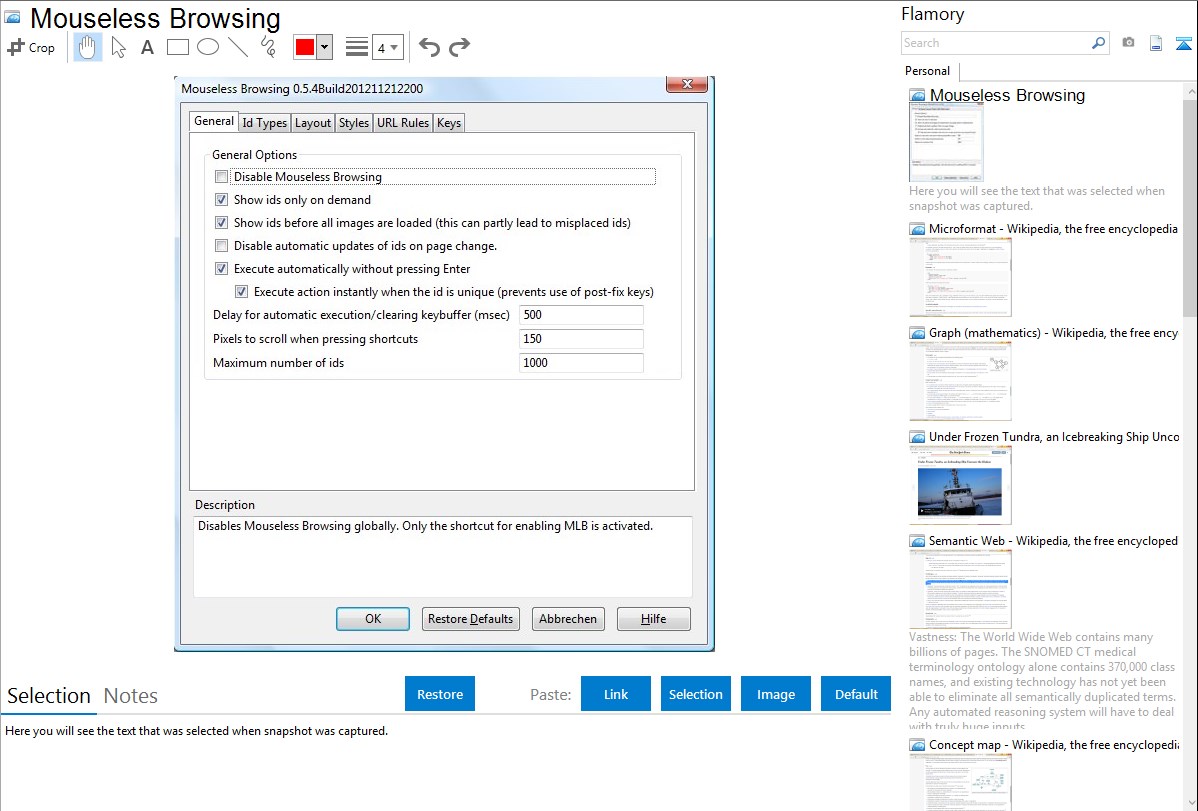Click icon beside Graph (mathematics) title
The width and height of the screenshot is (1198, 811).
[917, 333]
